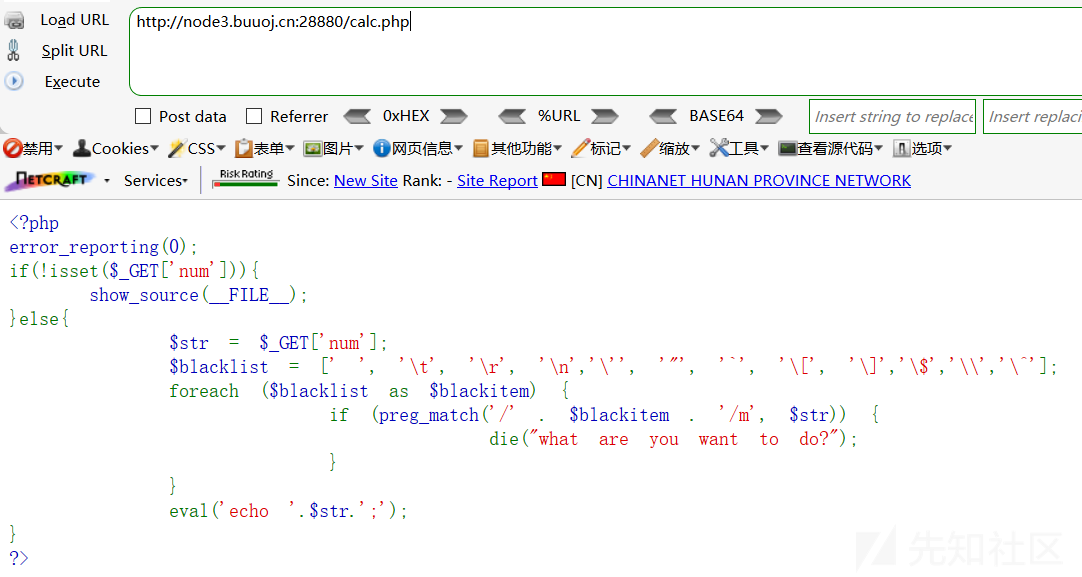This screenshot has width=1082, height=577.
Task: Open the Cookies dropdown menu
Action: tap(154, 148)
